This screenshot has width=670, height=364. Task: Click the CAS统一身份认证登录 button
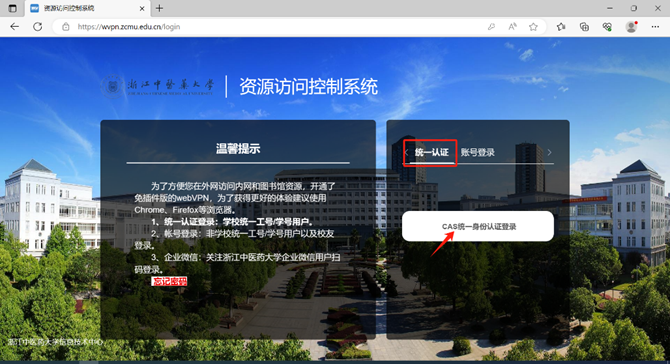[x=478, y=226]
